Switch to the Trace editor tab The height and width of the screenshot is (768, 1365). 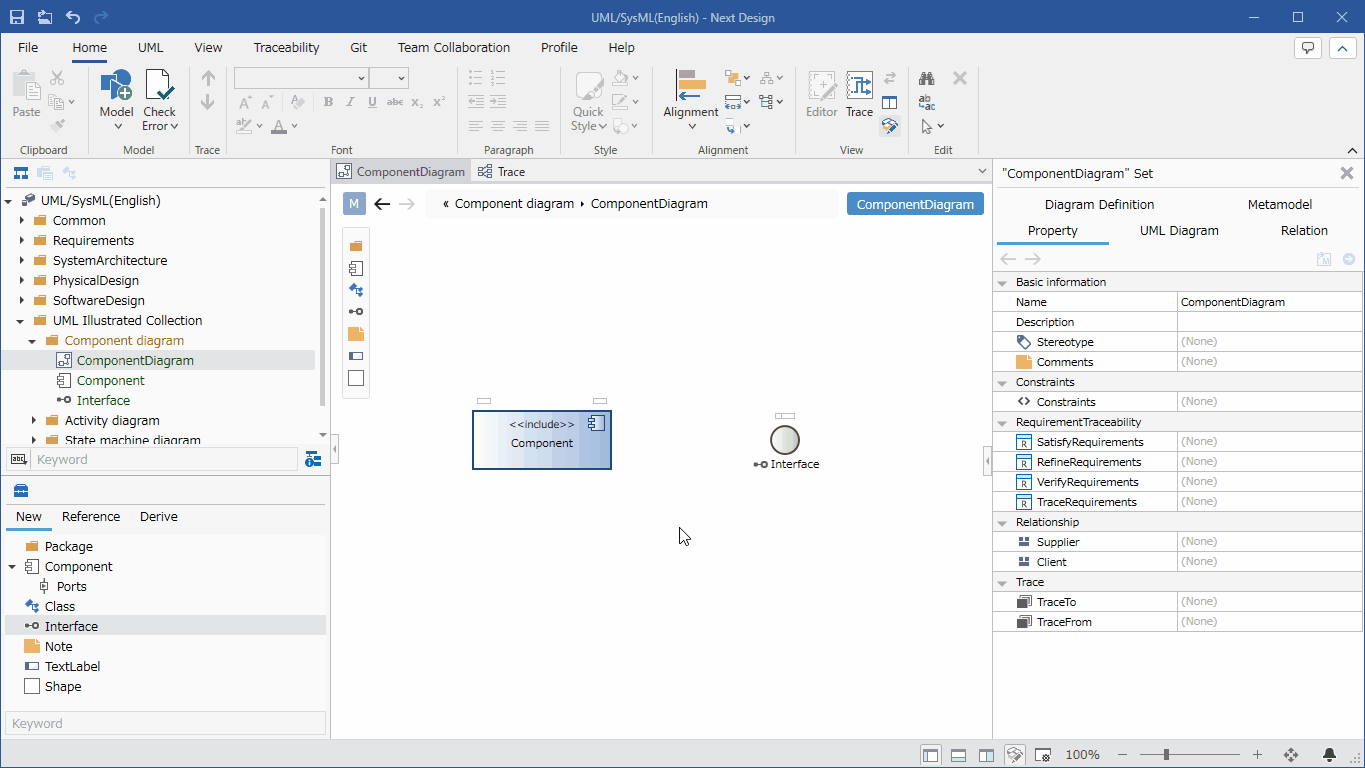click(x=501, y=172)
